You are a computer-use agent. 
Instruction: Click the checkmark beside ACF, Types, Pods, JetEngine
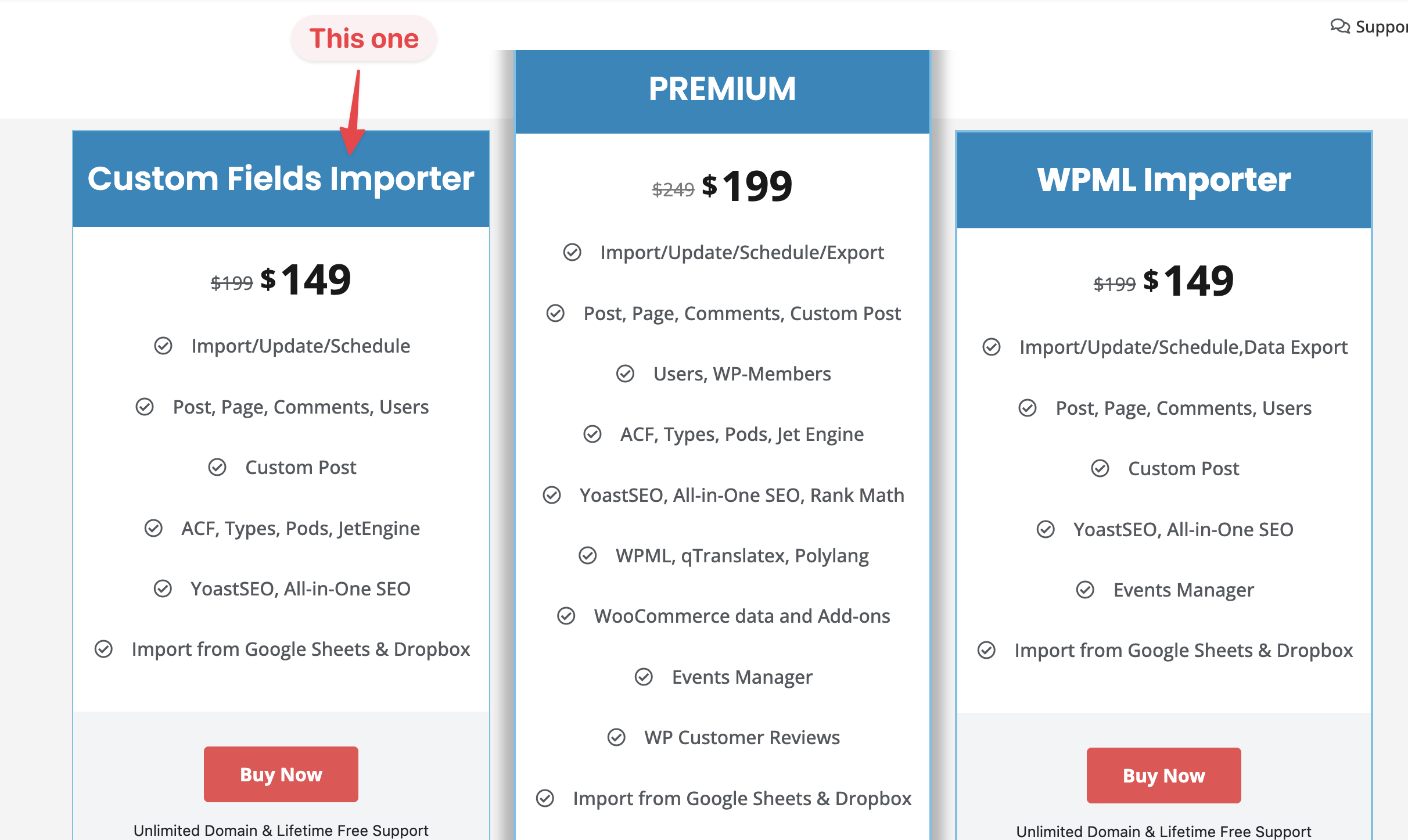coord(153,529)
